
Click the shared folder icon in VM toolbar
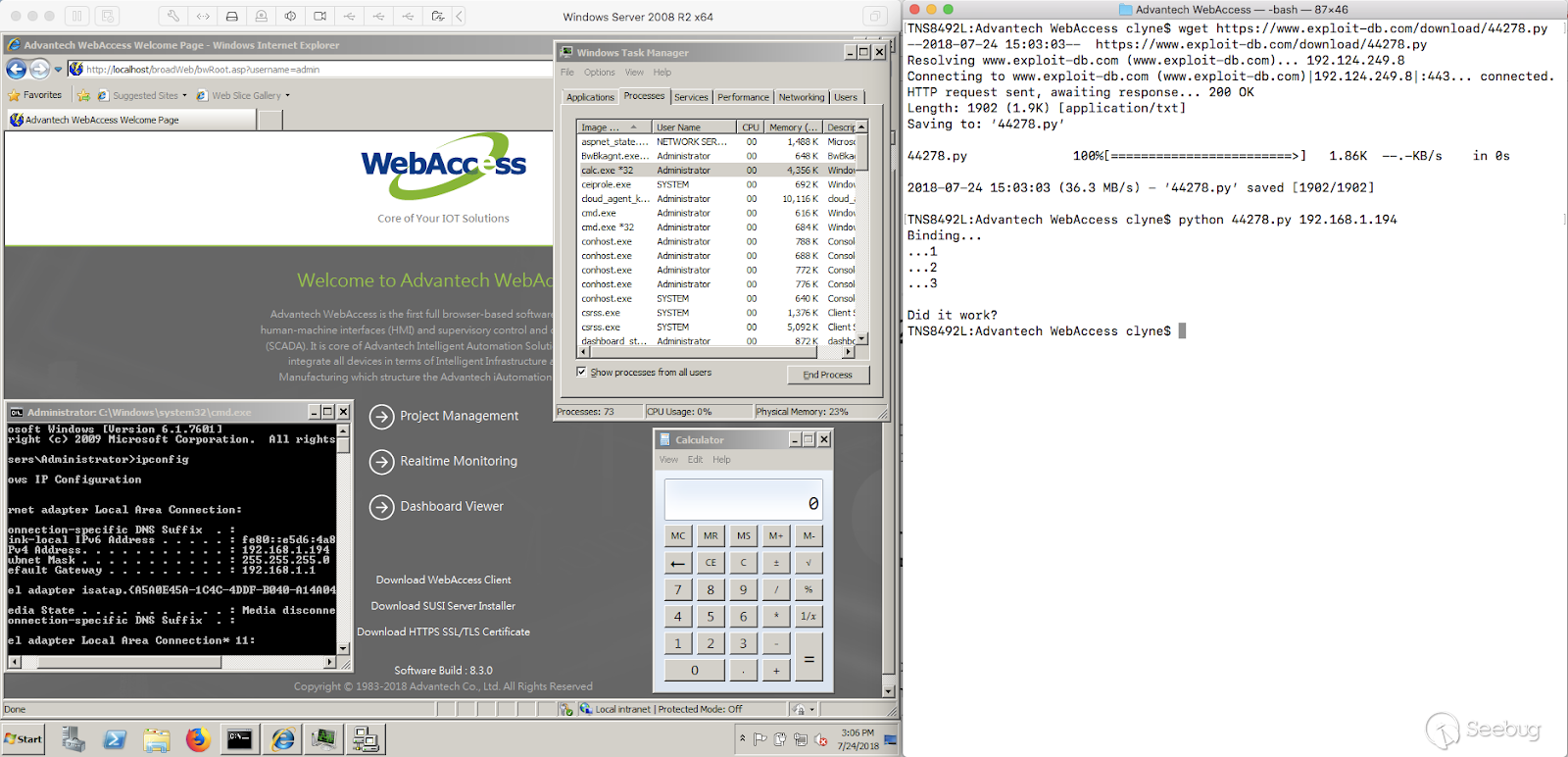point(437,16)
